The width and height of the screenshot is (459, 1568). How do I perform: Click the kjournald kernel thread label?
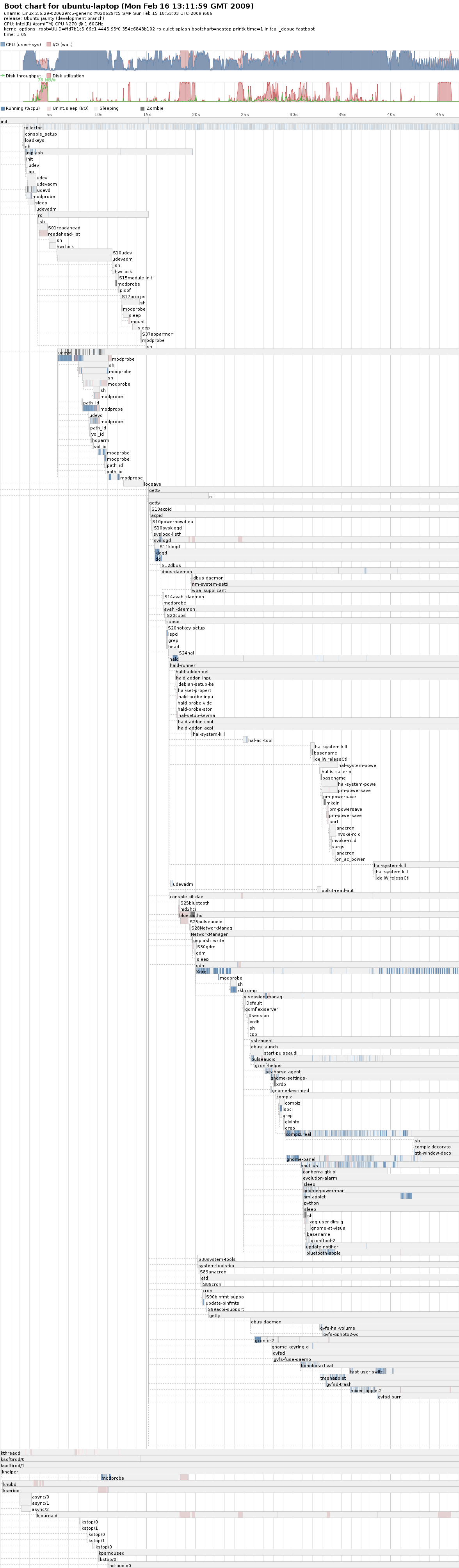(47, 1516)
